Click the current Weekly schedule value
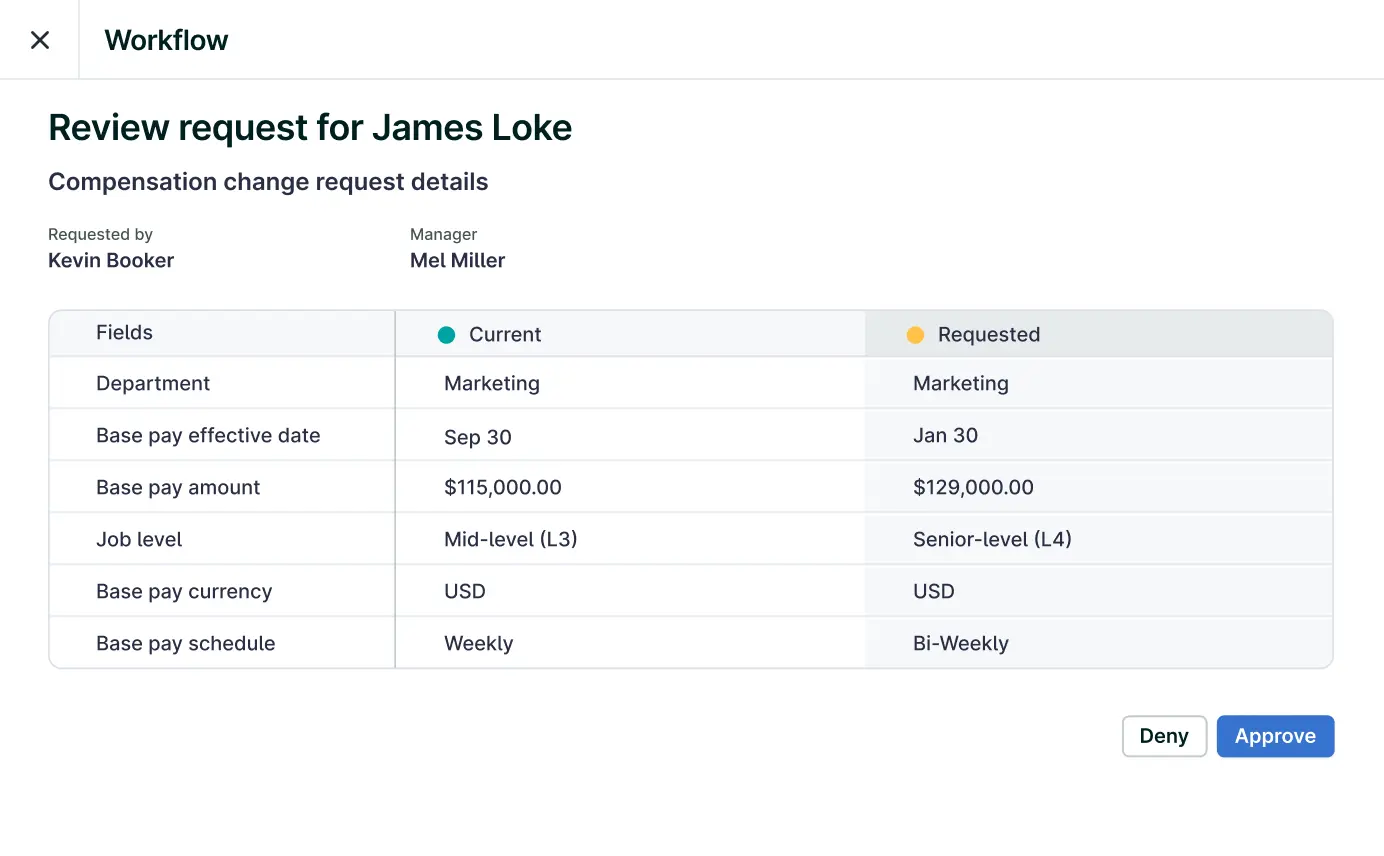Image resolution: width=1384 pixels, height=856 pixels. coord(478,643)
